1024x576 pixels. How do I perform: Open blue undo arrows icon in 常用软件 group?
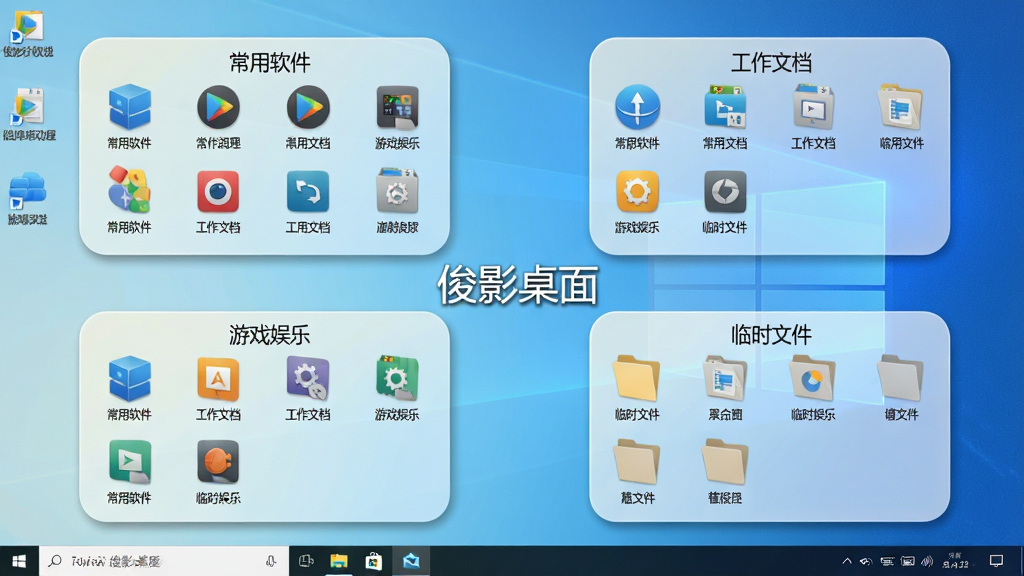click(x=308, y=191)
